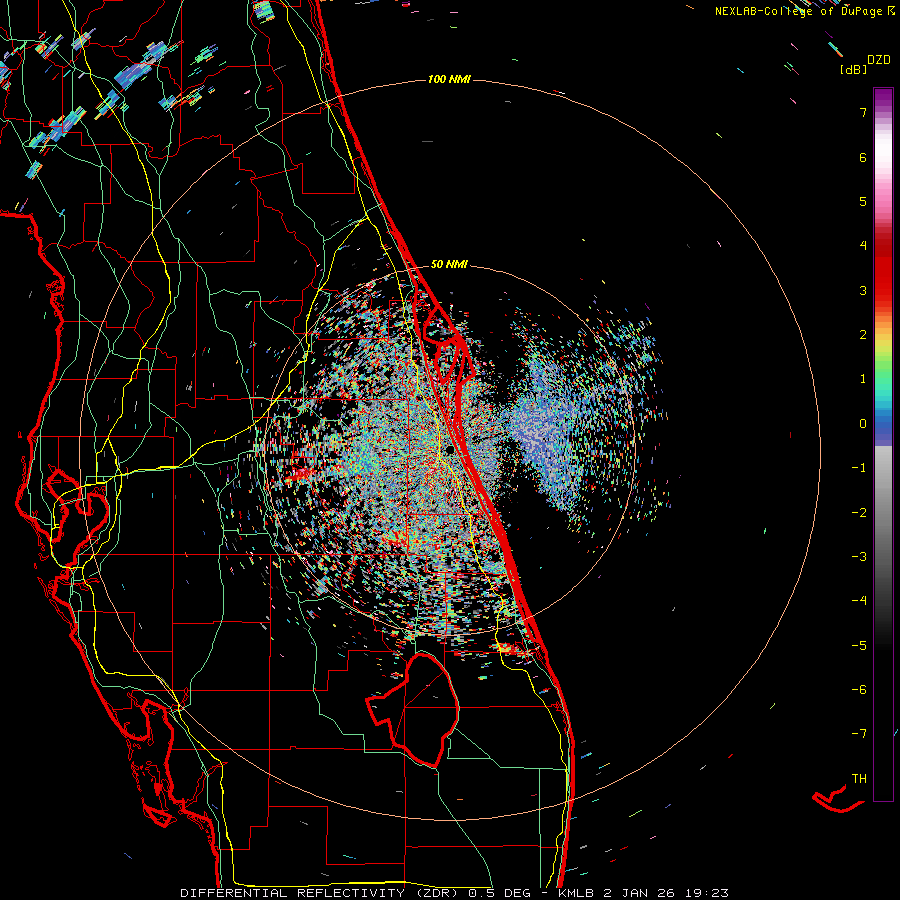This screenshot has height=900, width=900.
Task: Click the -5 value on color scale
Action: click(x=859, y=646)
